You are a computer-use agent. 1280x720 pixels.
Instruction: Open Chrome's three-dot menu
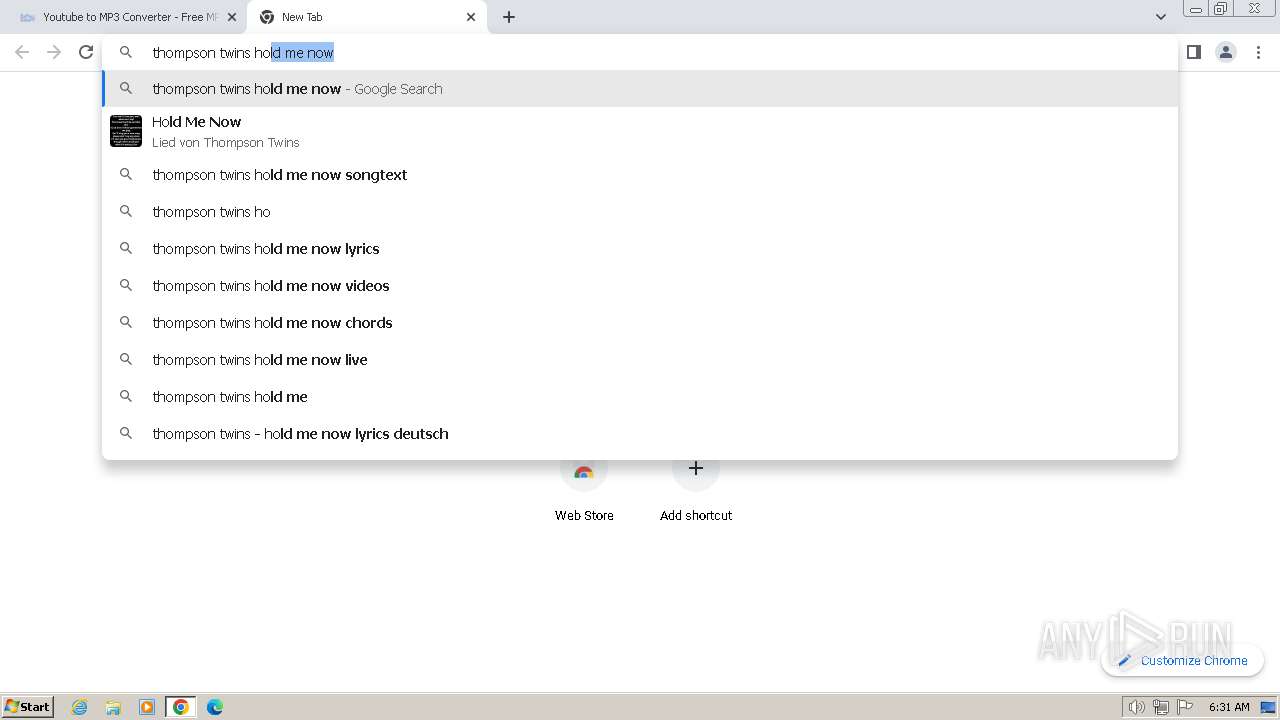(1258, 52)
